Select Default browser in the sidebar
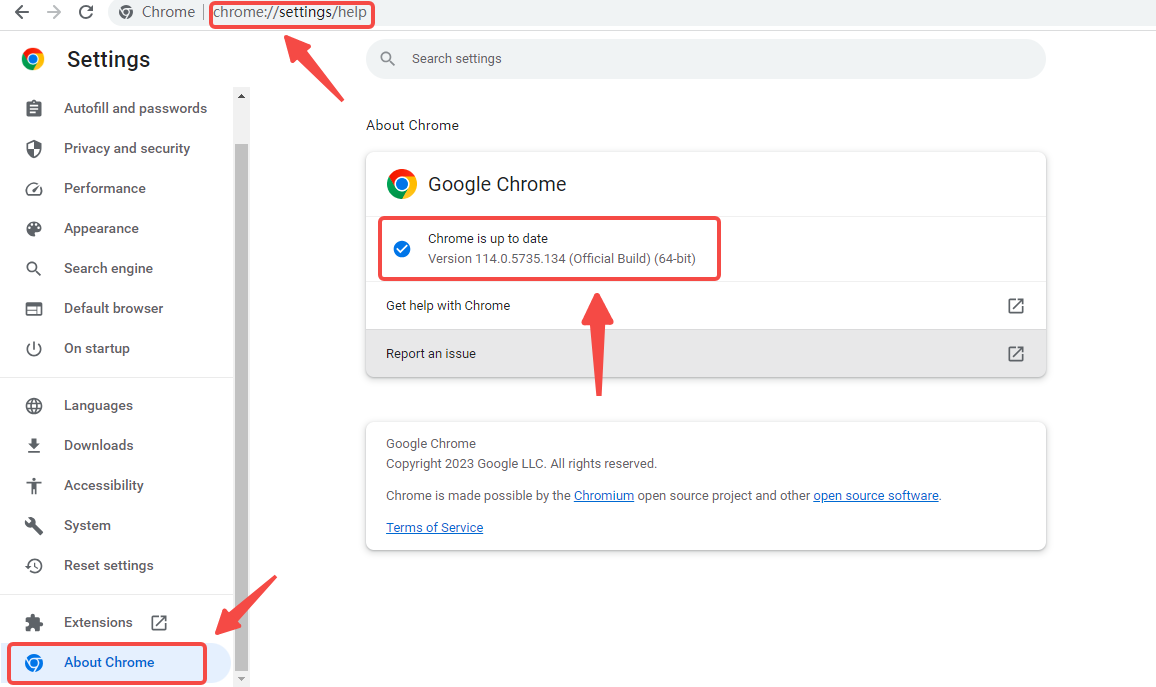Image resolution: width=1156 pixels, height=687 pixels. [x=113, y=308]
